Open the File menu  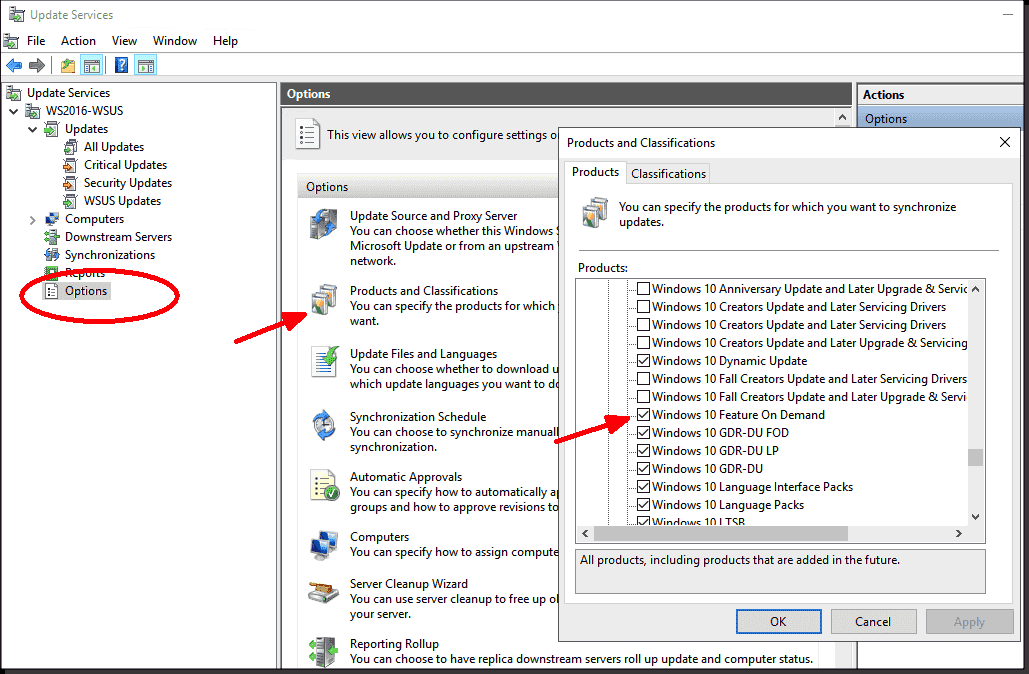point(36,41)
